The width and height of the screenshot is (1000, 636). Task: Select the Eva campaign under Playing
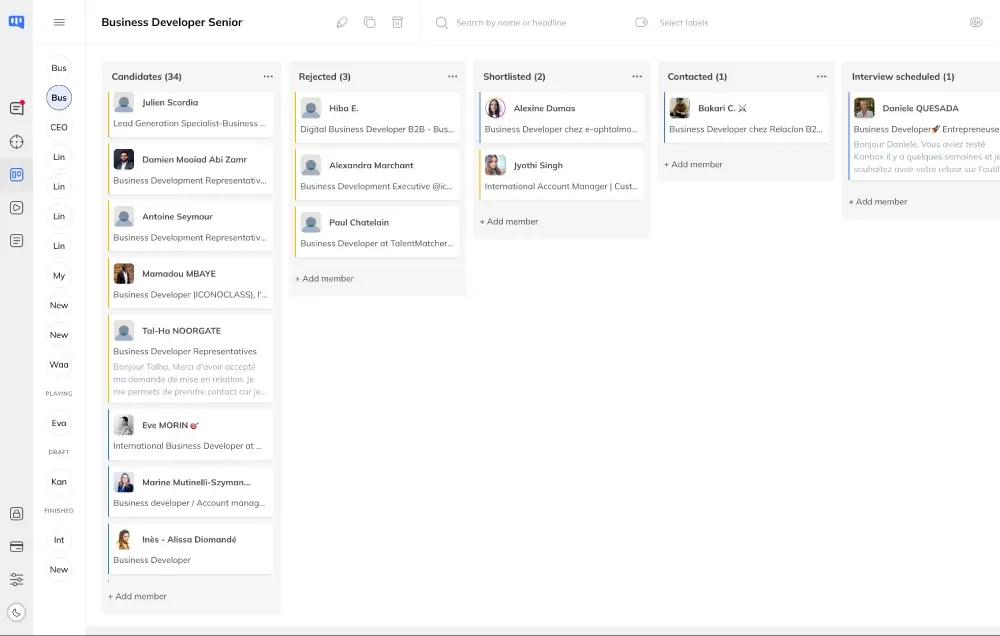[59, 424]
